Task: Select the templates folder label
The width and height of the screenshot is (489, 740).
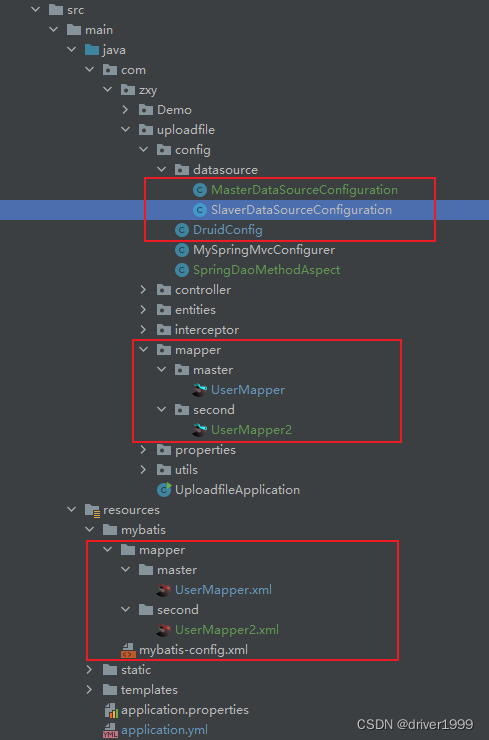Action: 149,690
